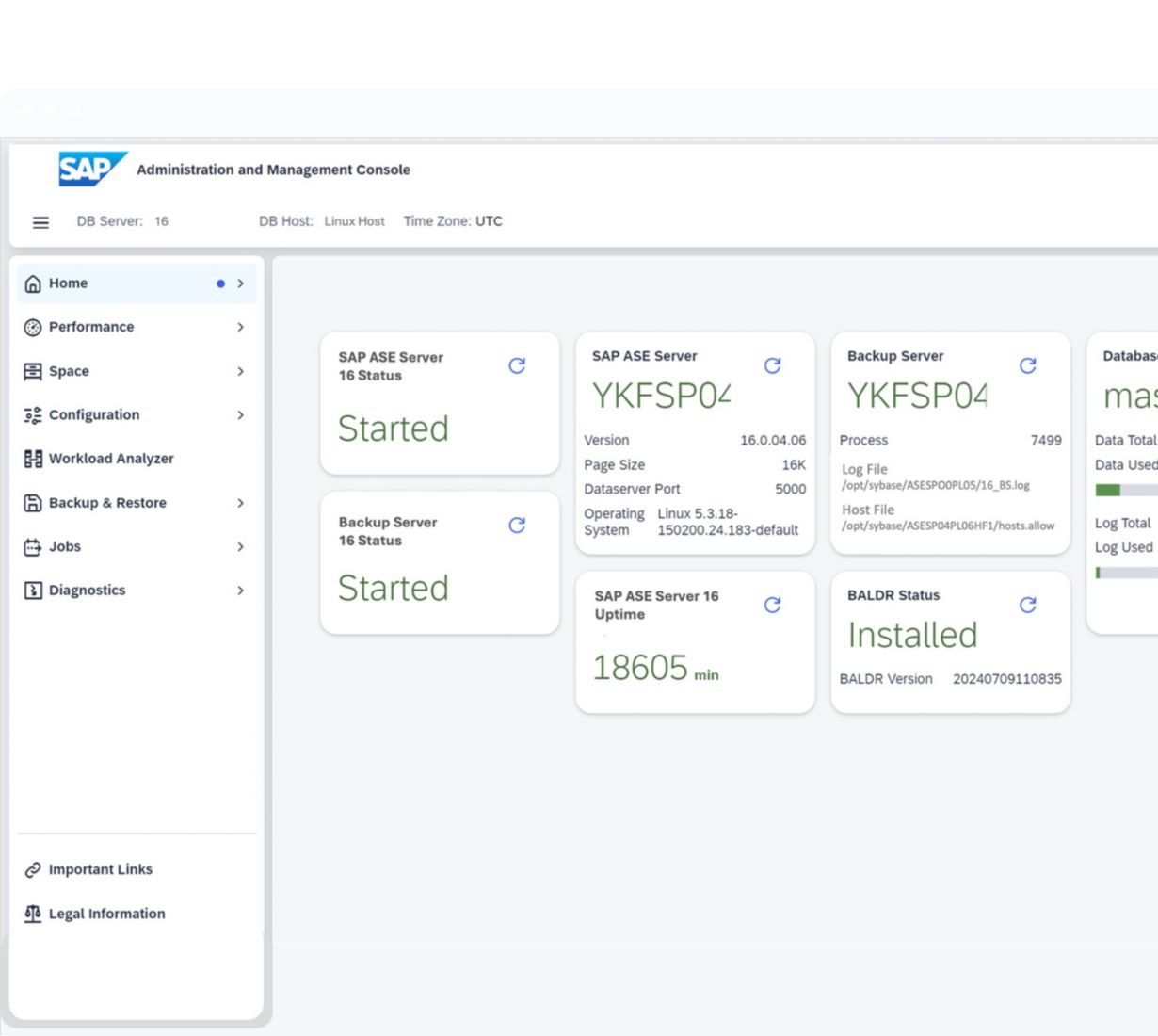
Task: Click the Diagnostics sidebar icon
Action: pyautogui.click(x=33, y=591)
